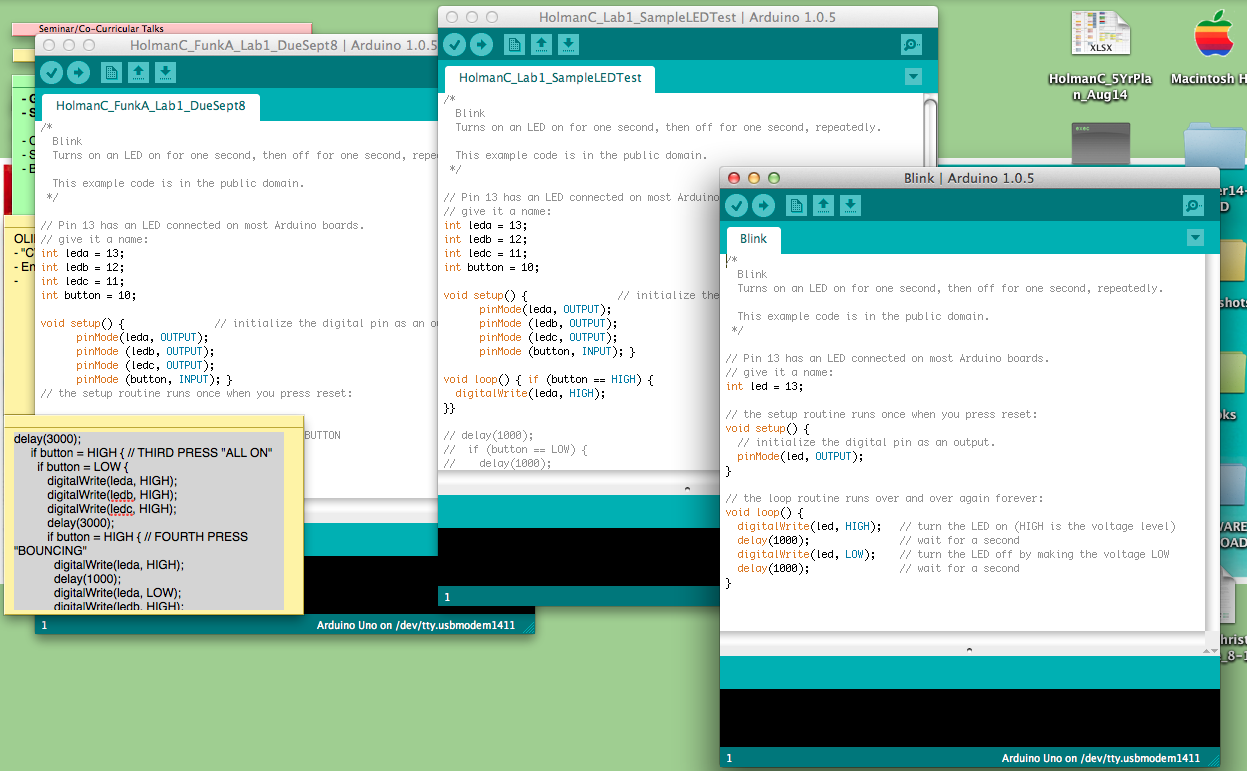Click 'delay(3000);' top line in yellow sticky note
The width and height of the screenshot is (1247, 771).
coord(48,438)
